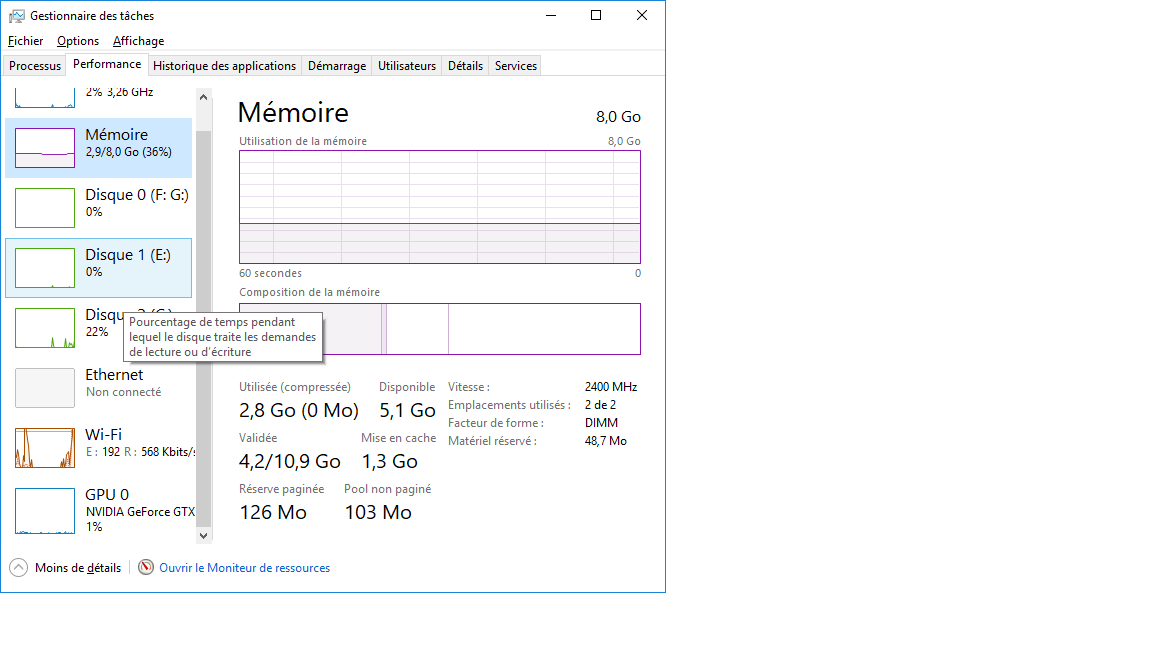Click the Ethernet graph icon
The height and width of the screenshot is (648, 1152).
pyautogui.click(x=45, y=388)
